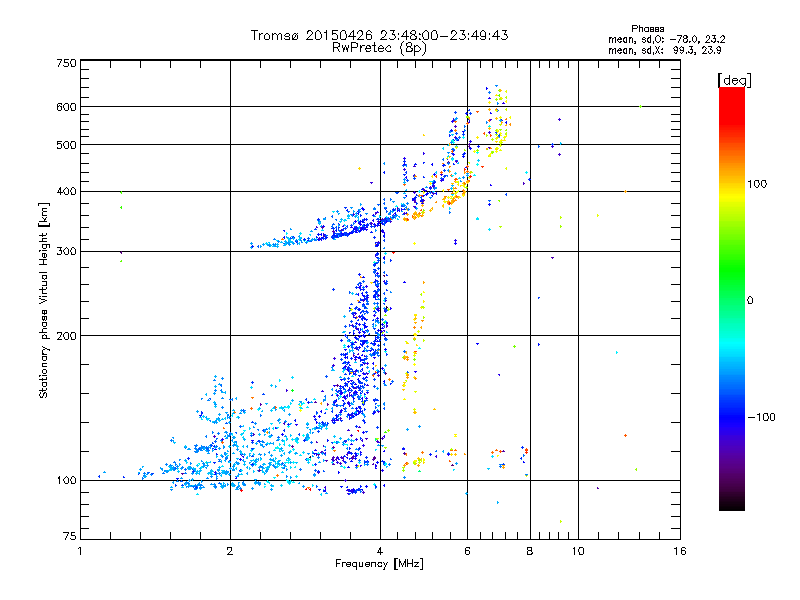Viewport: 800px width, 600px height.
Task: Click the 'mean, sd,X: 99.3, 23.9' text
Action: [665, 50]
